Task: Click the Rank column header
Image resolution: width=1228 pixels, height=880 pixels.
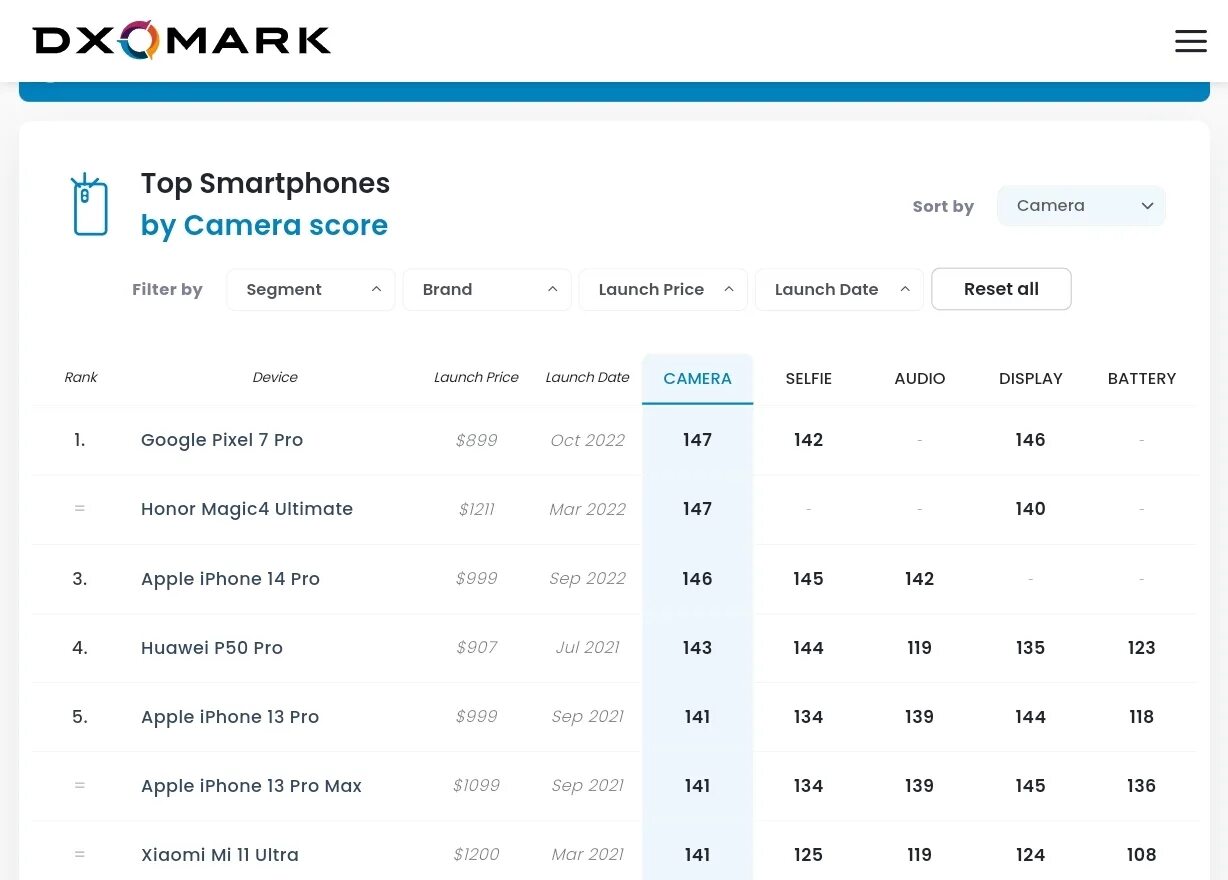Action: coord(81,377)
